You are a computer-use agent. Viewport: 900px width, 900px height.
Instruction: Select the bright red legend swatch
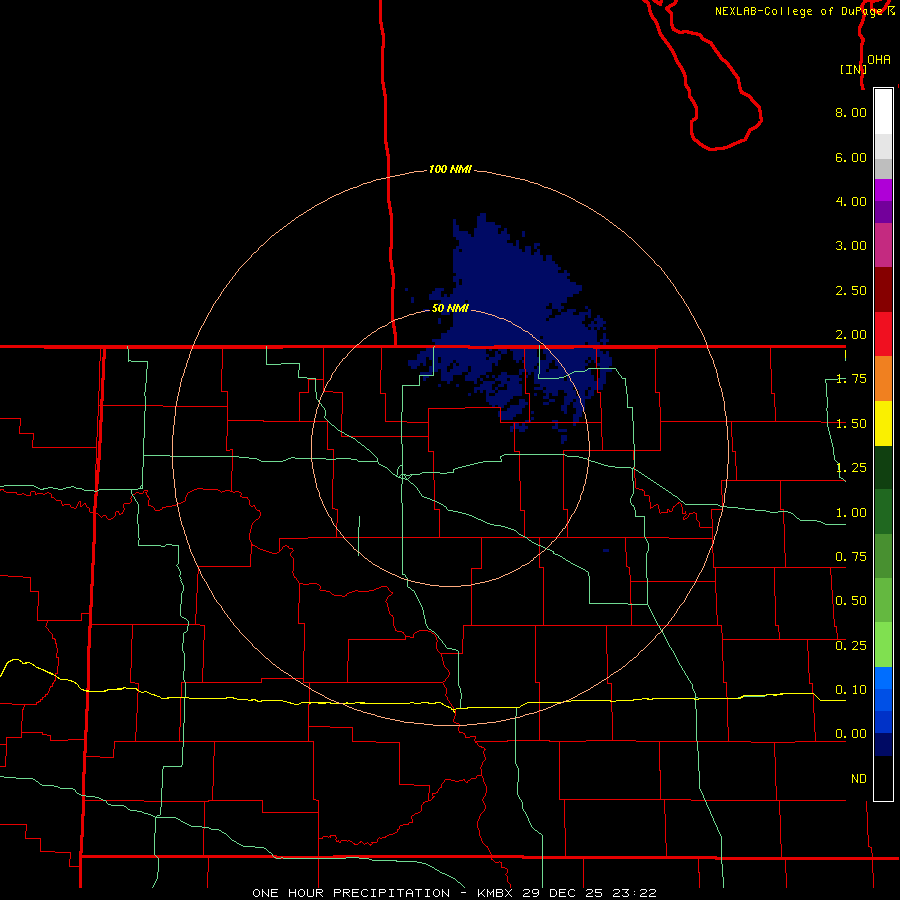pyautogui.click(x=883, y=334)
